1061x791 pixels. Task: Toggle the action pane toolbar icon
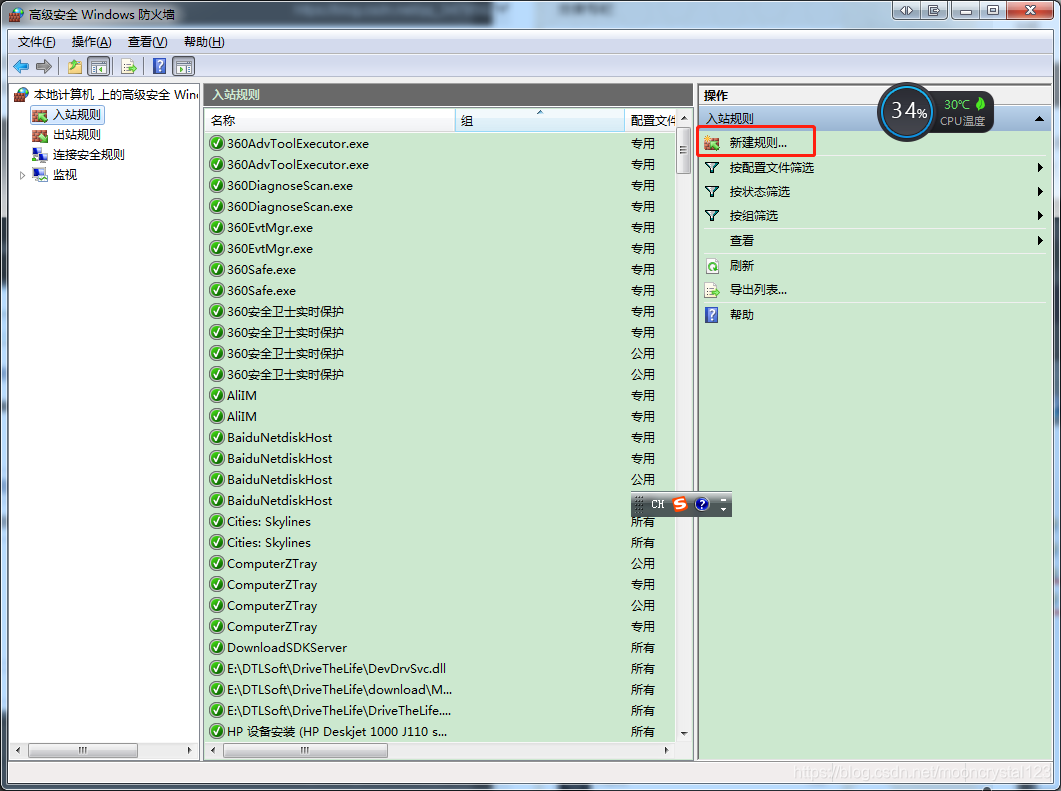coord(184,66)
